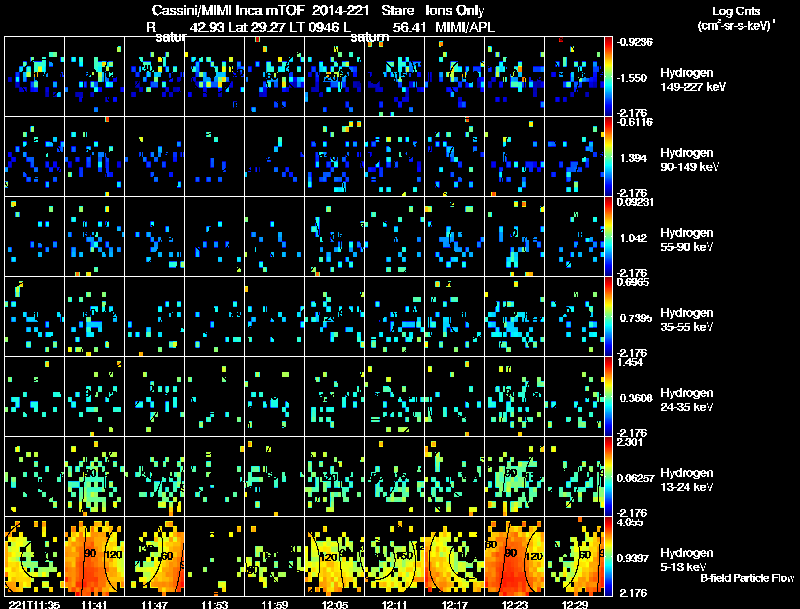Click the 11:59 time axis label
The height and width of the screenshot is (609, 800).
tap(274, 604)
